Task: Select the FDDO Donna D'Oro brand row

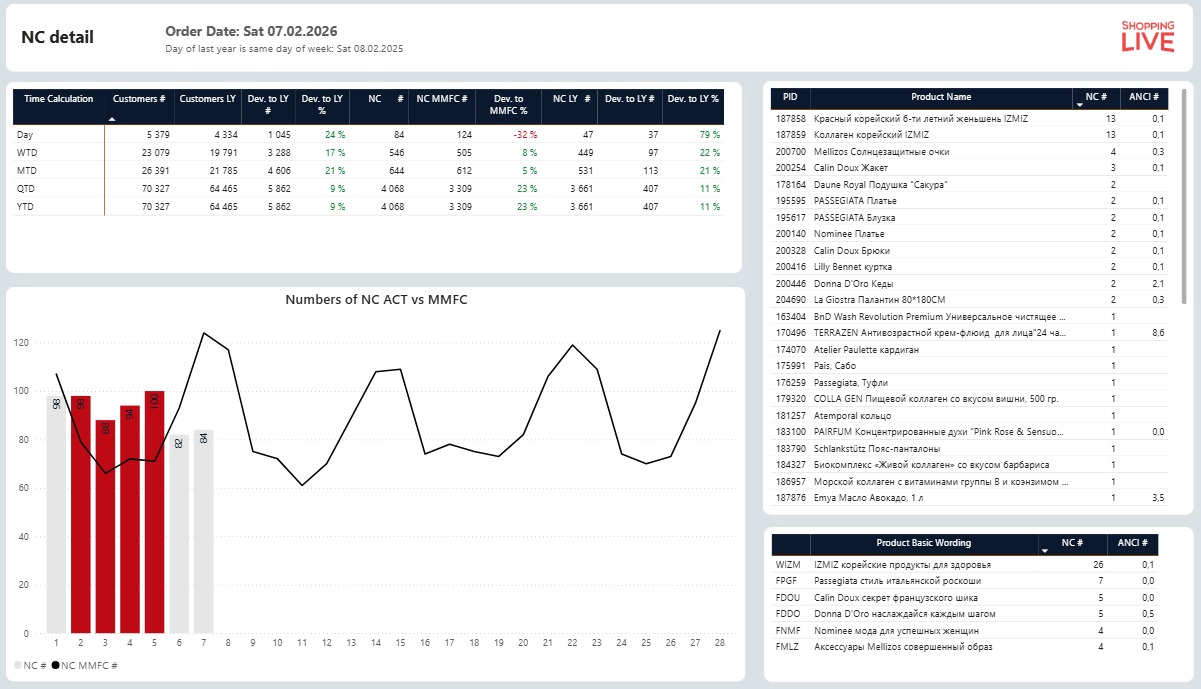Action: pyautogui.click(x=966, y=614)
